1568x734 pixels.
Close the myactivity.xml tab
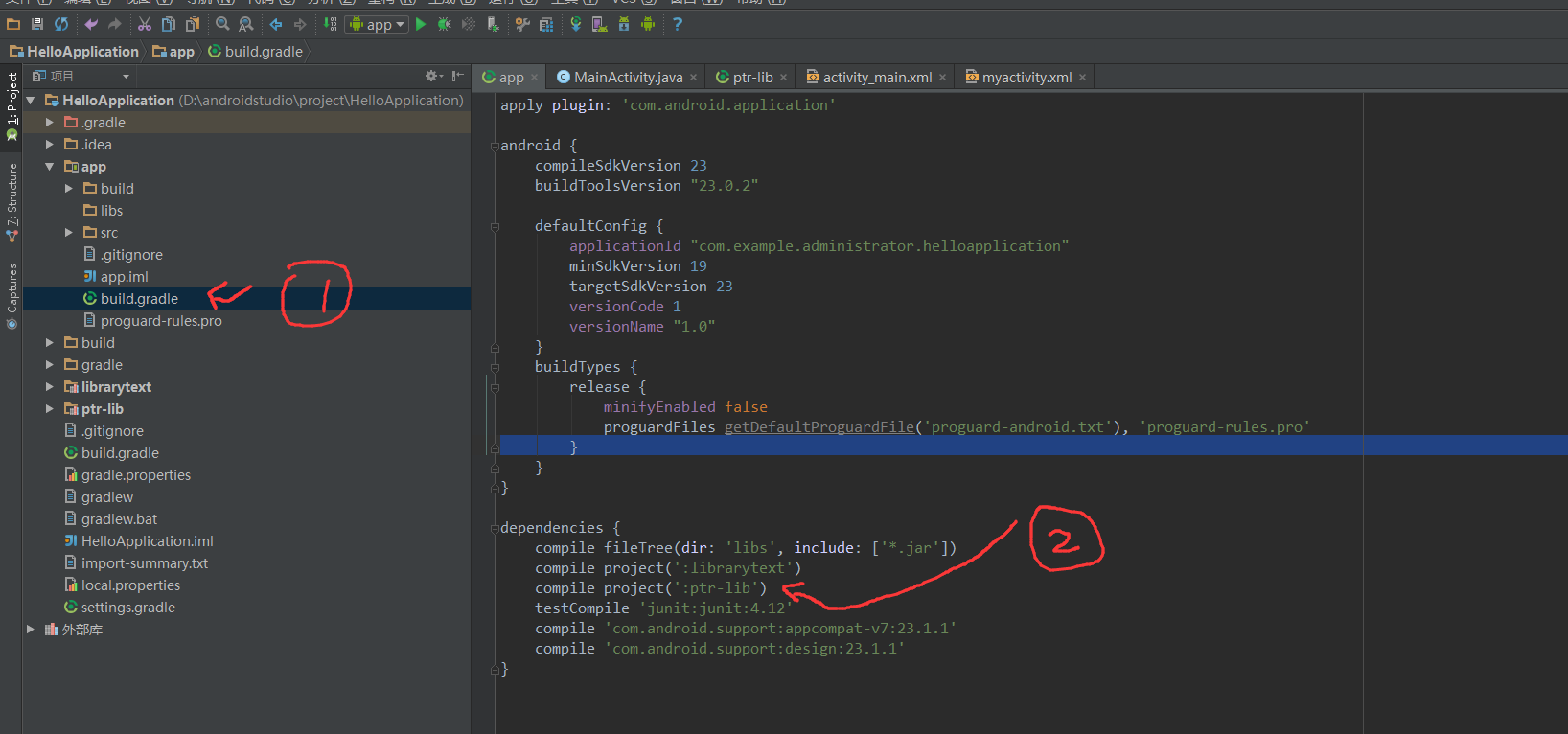[x=1083, y=78]
